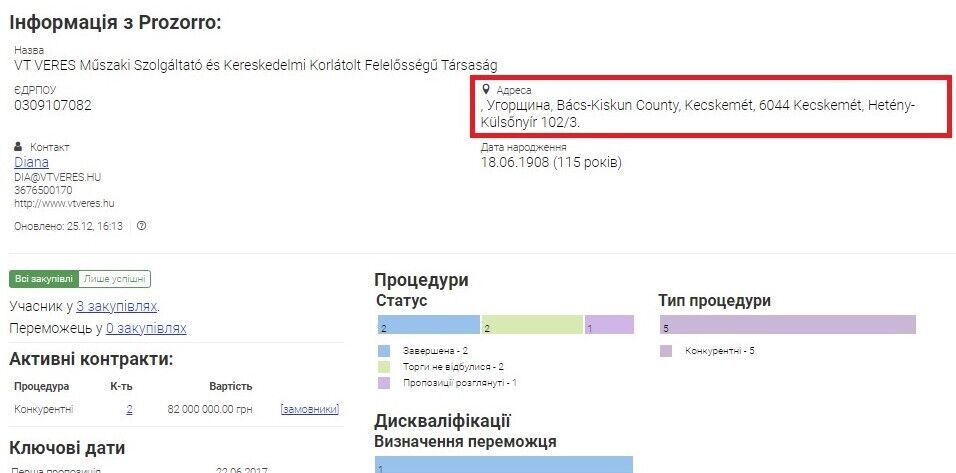Click the blue Завершена status bar segment

click(x=429, y=325)
